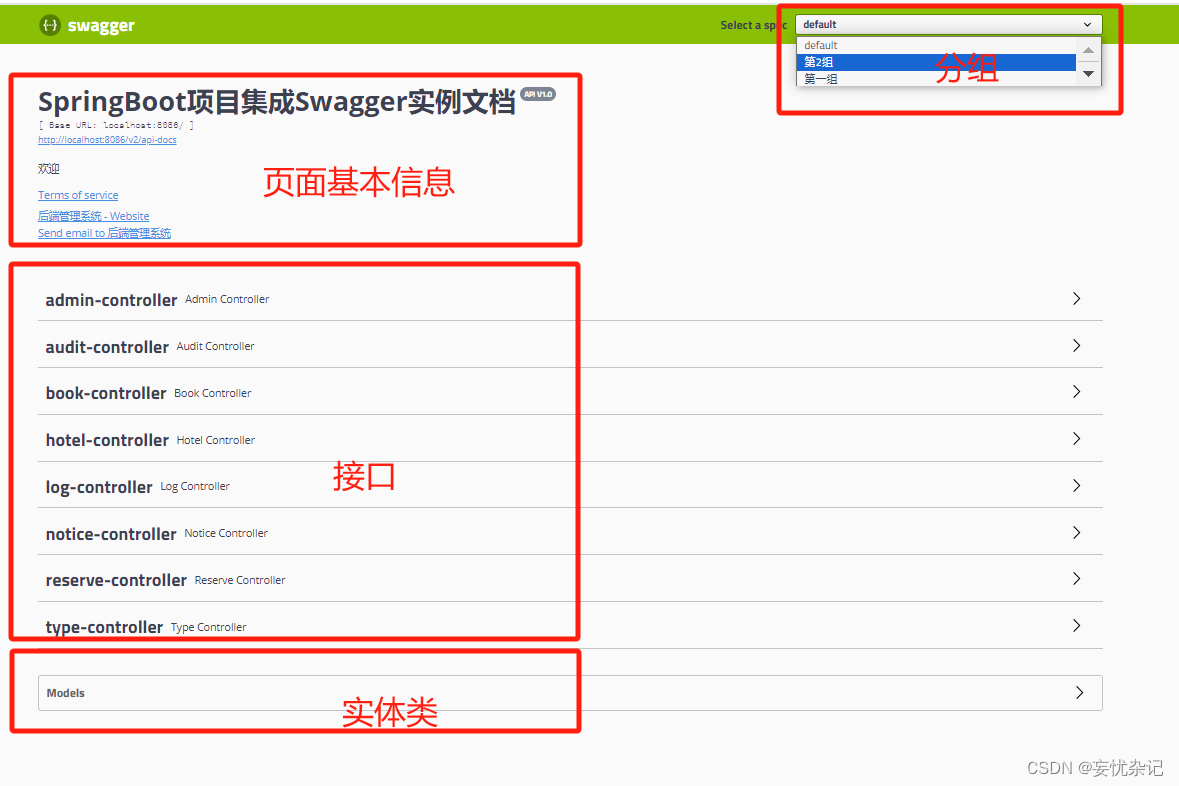
Task: Expand notice-controller using its chevron
Action: 1077,533
